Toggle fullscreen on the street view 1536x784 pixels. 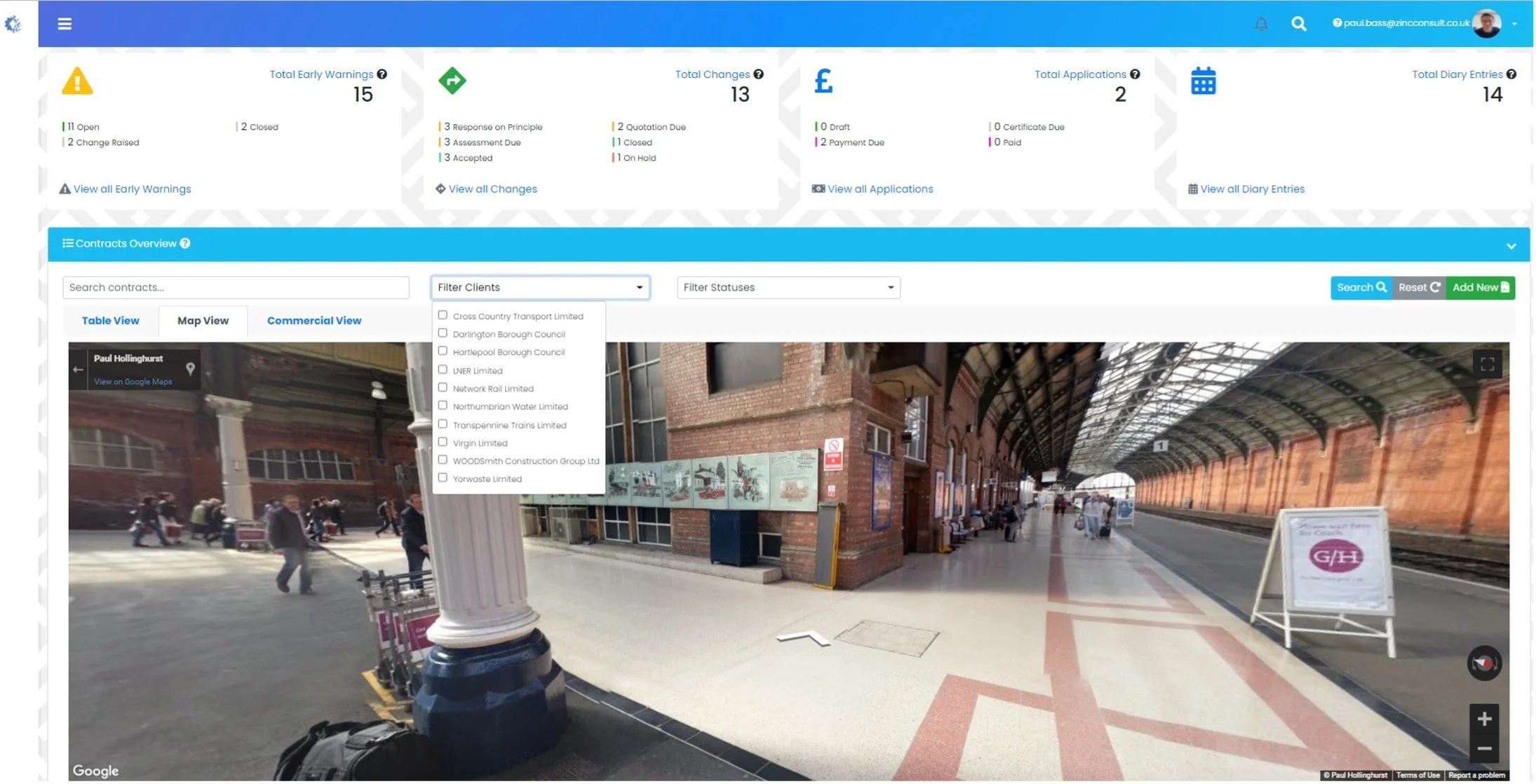[1487, 365]
